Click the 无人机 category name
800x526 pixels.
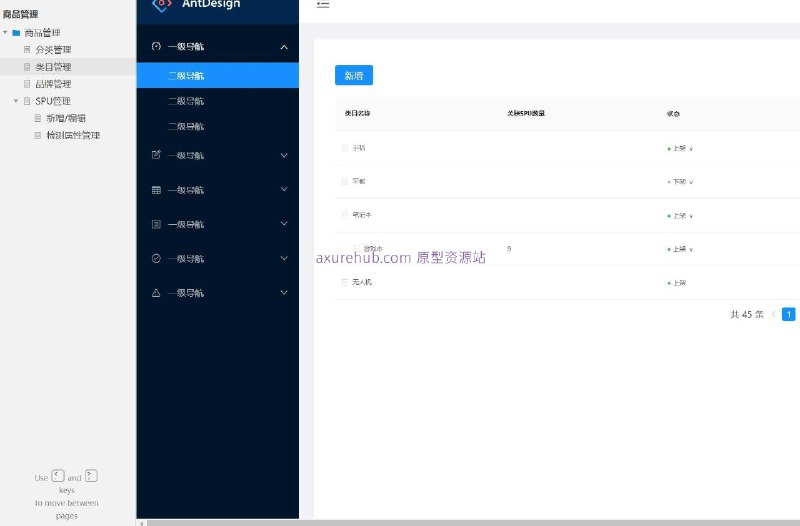click(362, 282)
